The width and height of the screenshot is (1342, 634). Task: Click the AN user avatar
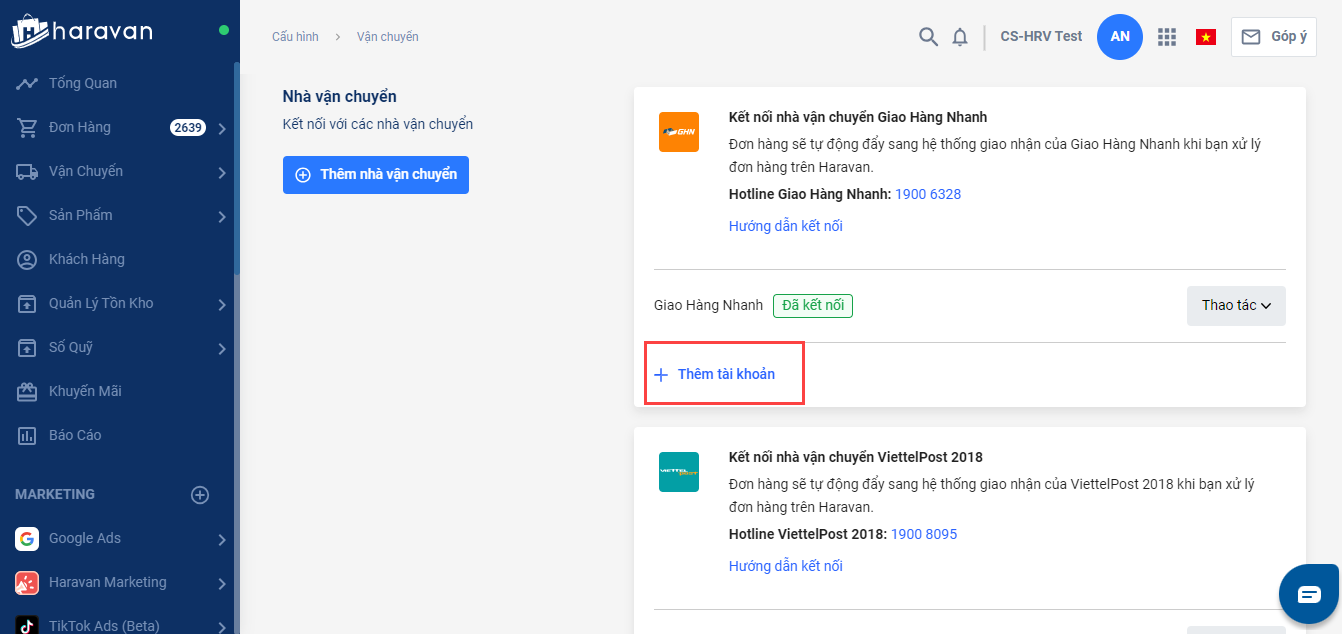point(1120,37)
